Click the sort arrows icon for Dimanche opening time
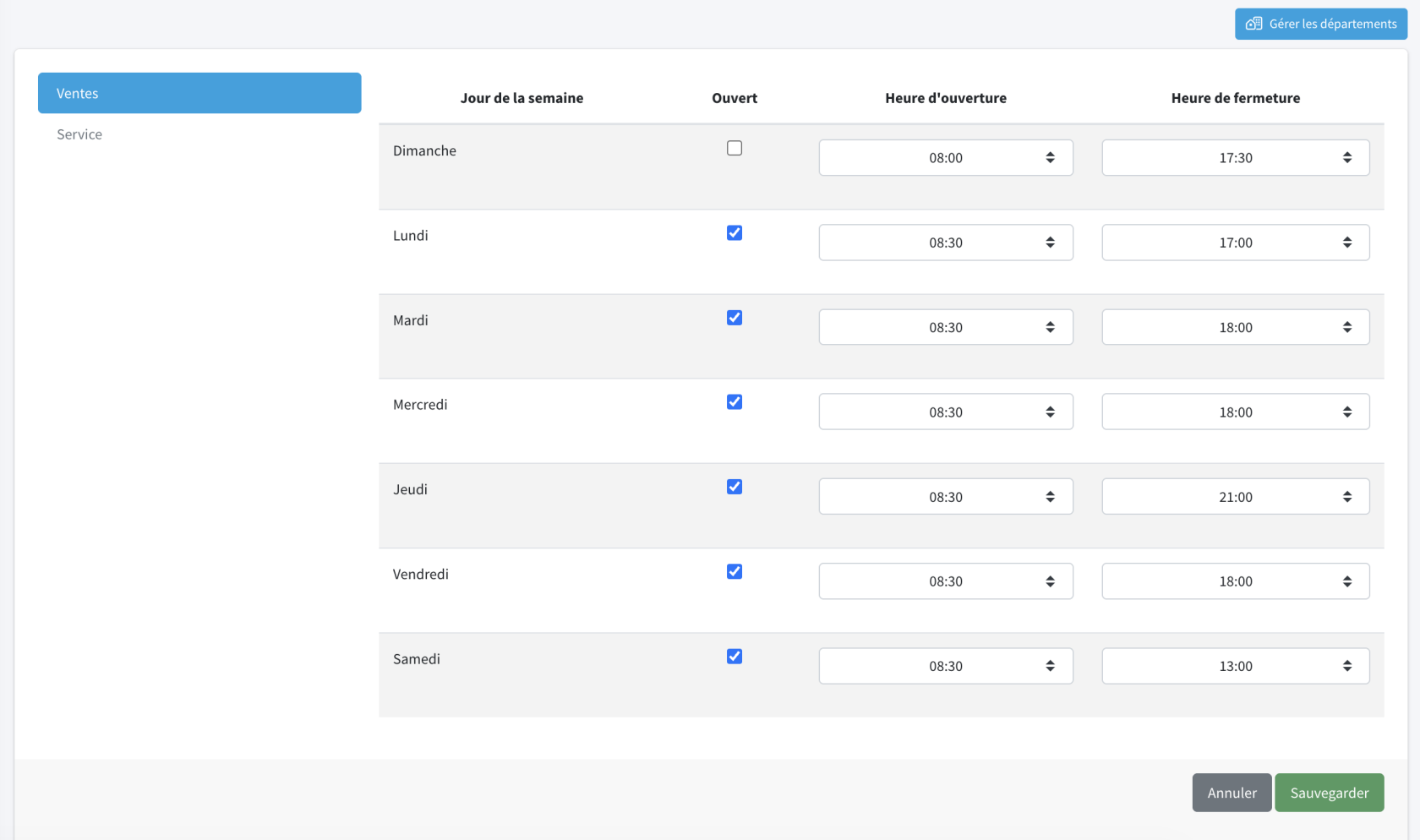Image resolution: width=1420 pixels, height=840 pixels. point(1050,158)
